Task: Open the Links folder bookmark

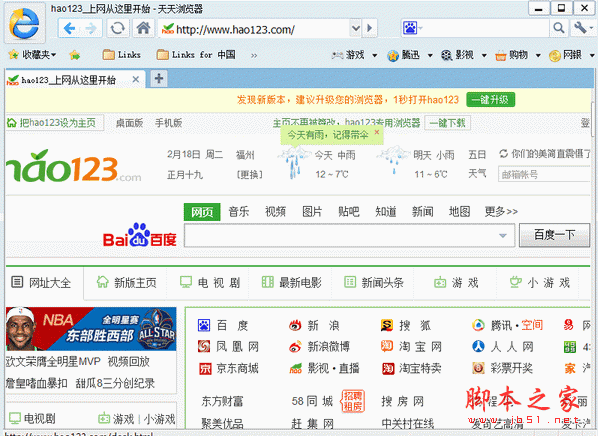Action: coord(122,55)
